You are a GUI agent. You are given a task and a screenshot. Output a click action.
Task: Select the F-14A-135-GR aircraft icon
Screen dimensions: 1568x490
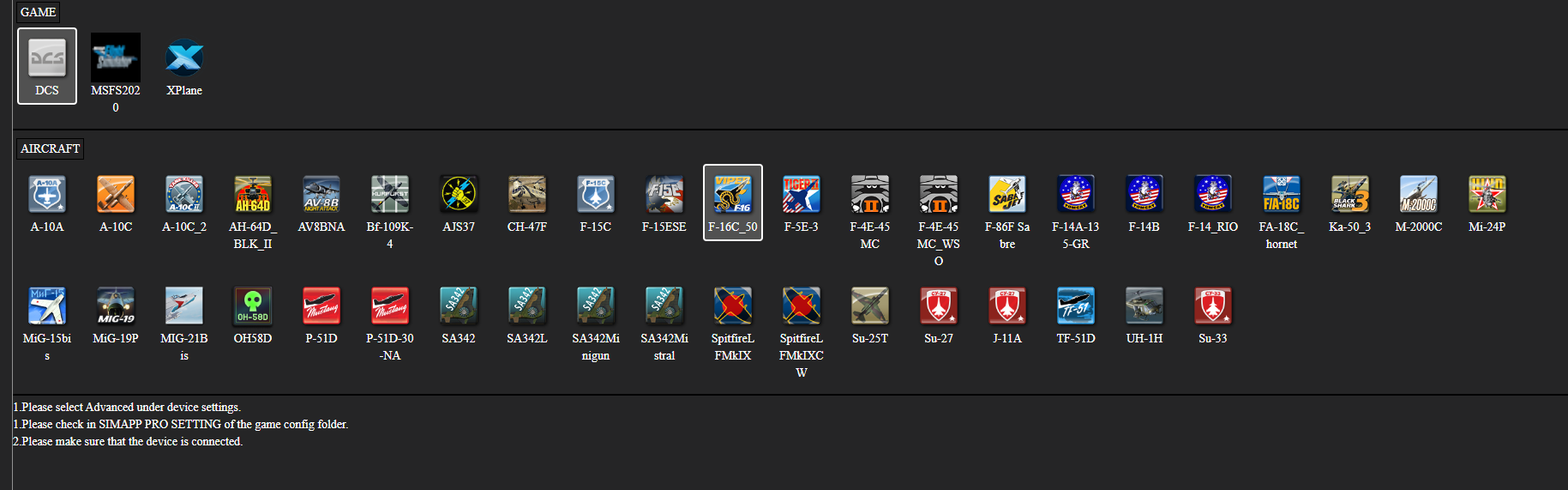pos(1076,194)
